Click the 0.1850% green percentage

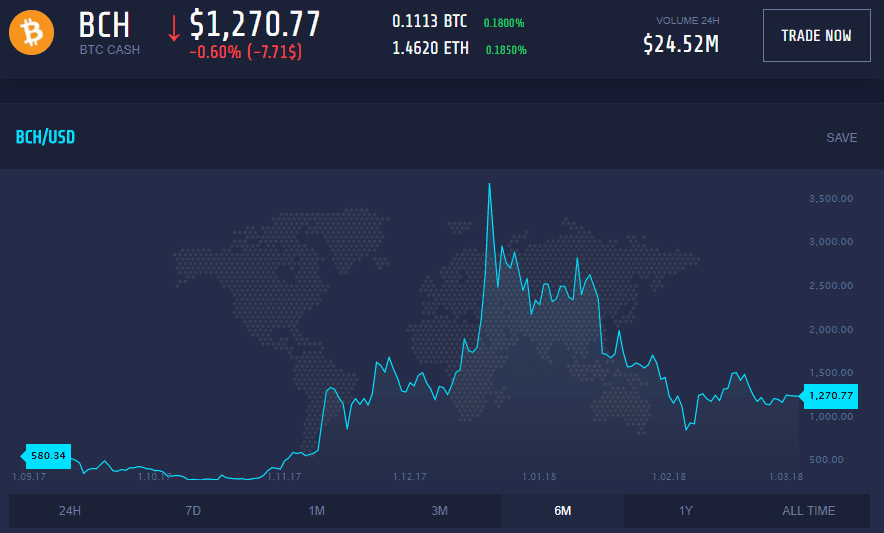pos(506,50)
